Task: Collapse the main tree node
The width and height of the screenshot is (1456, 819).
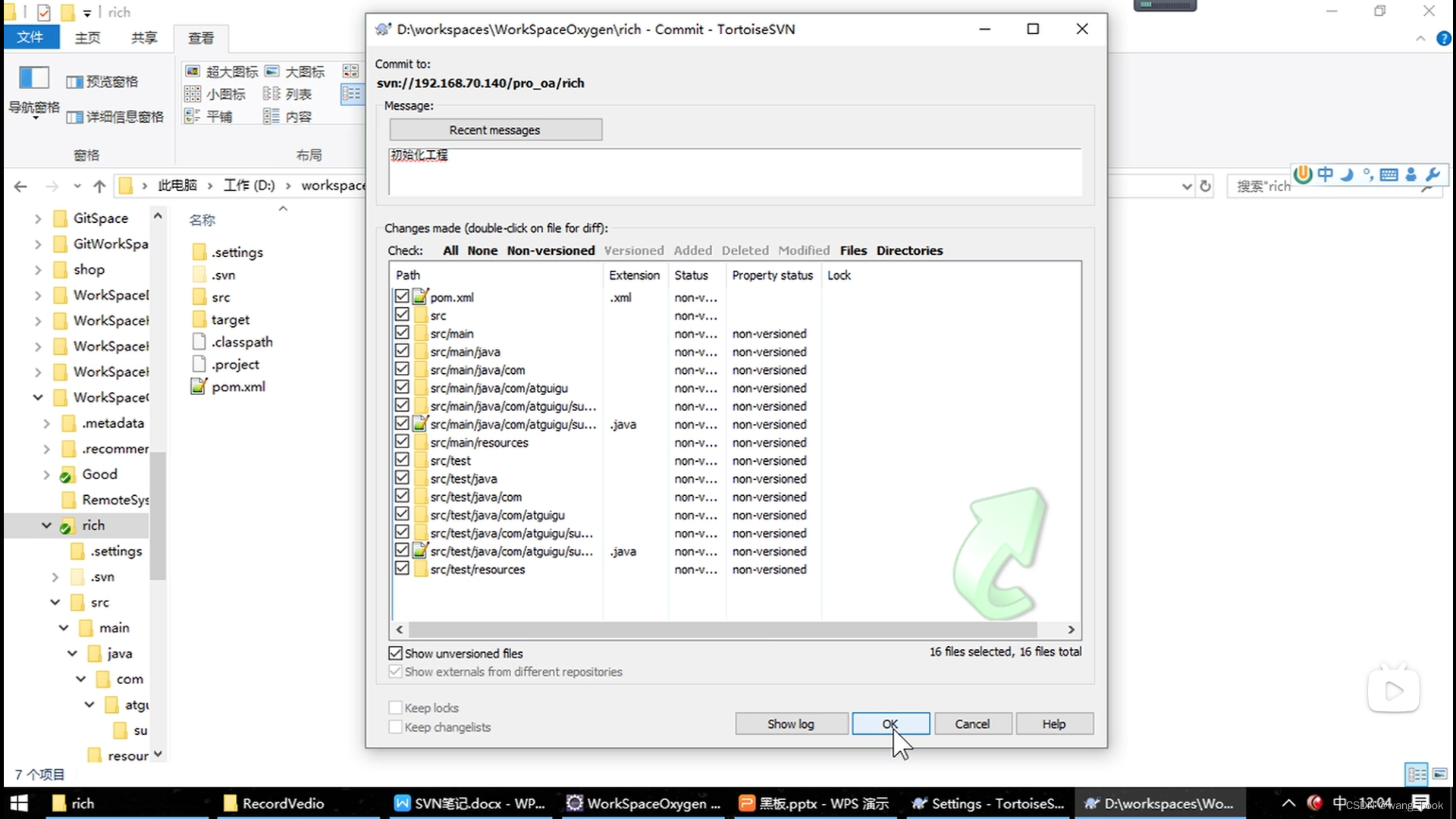Action: coord(64,628)
